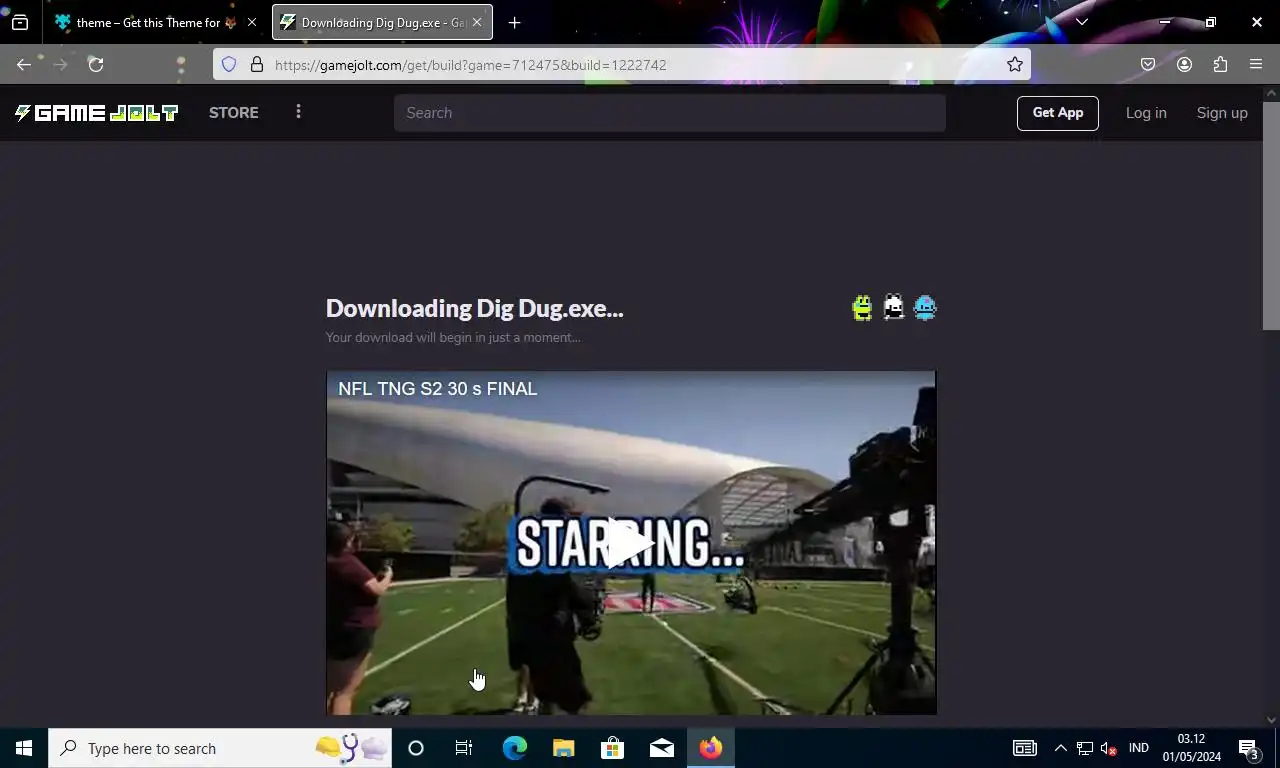
Task: Open the notification center icon
Action: tap(1249, 748)
